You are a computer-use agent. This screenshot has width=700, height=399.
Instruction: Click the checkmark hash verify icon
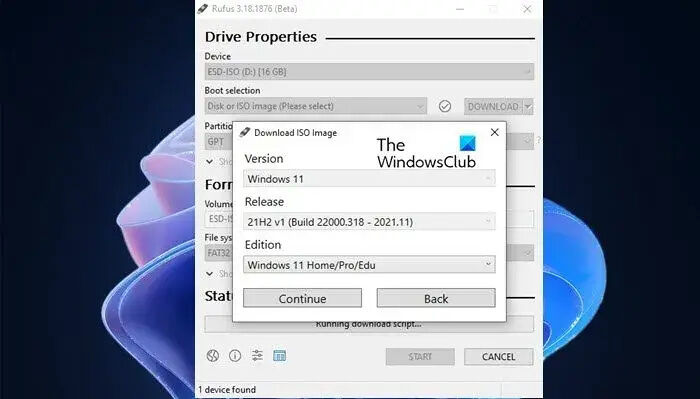point(445,106)
